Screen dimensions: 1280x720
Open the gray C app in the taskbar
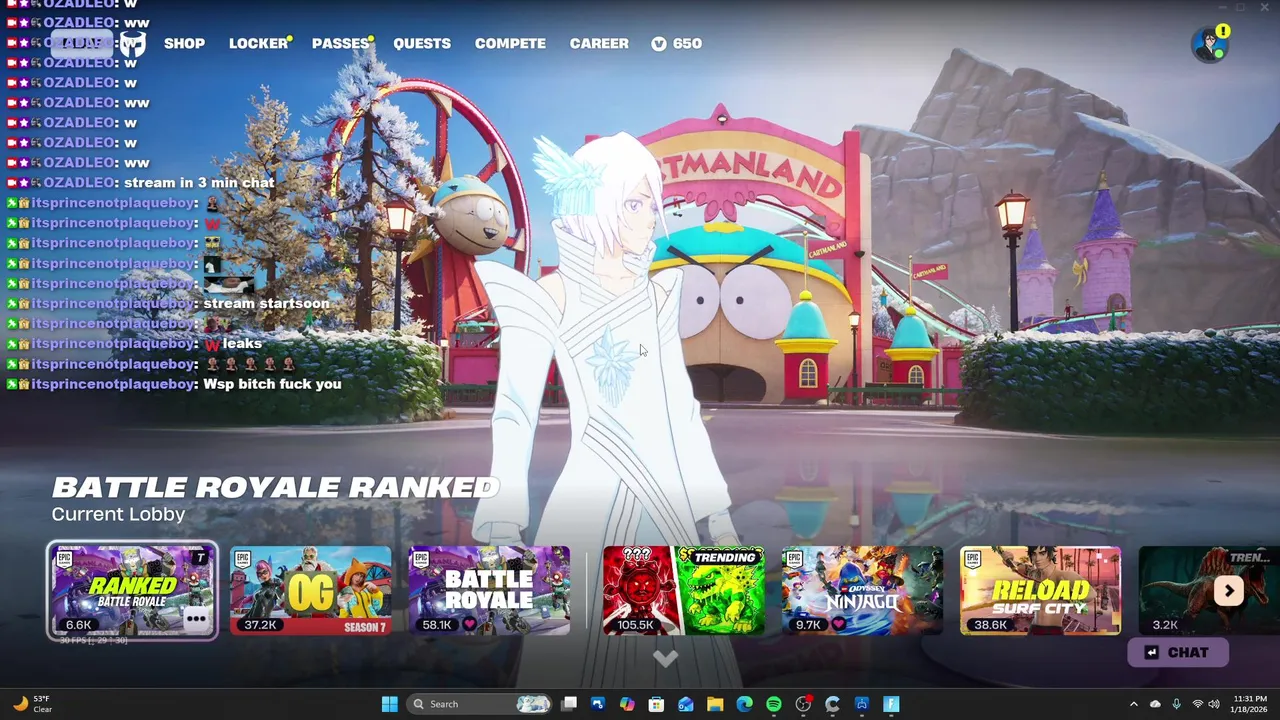point(832,704)
